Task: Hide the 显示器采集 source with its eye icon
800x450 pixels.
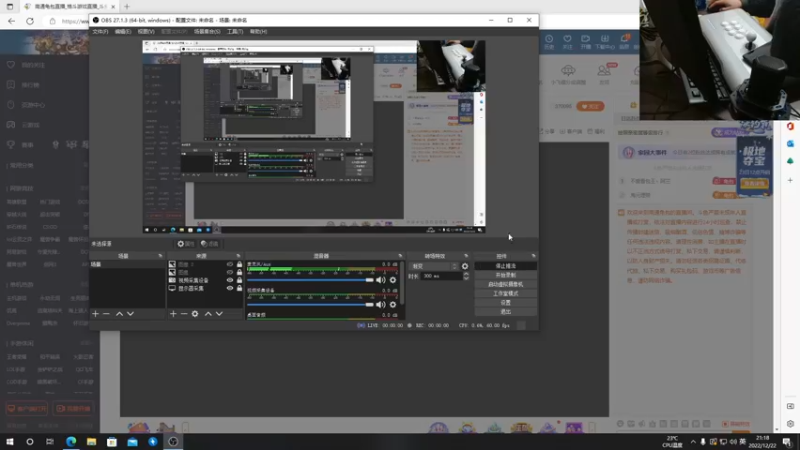Action: coord(230,288)
